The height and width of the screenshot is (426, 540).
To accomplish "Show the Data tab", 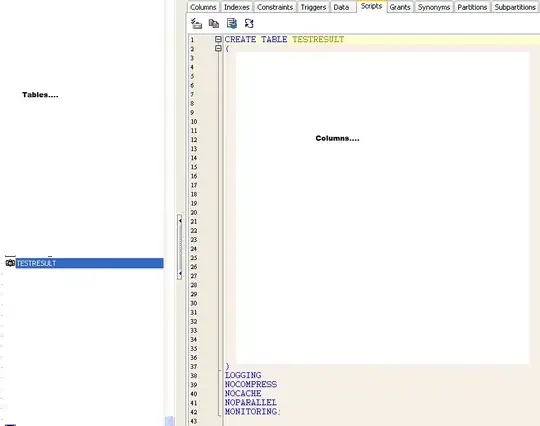I will pyautogui.click(x=341, y=7).
